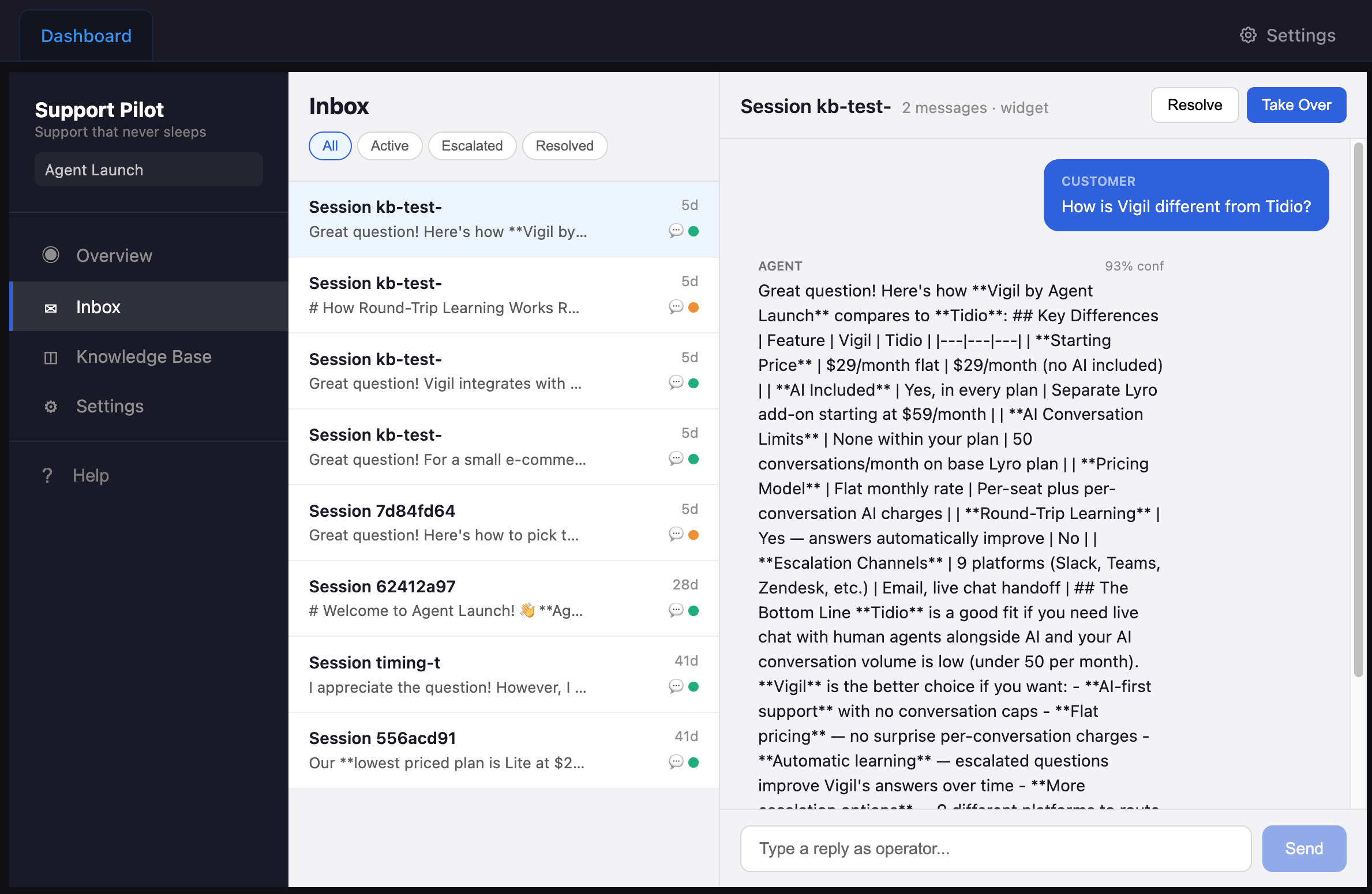1372x894 pixels.
Task: Click chat bubble icon on Session 7d84fd64
Action: coord(676,534)
